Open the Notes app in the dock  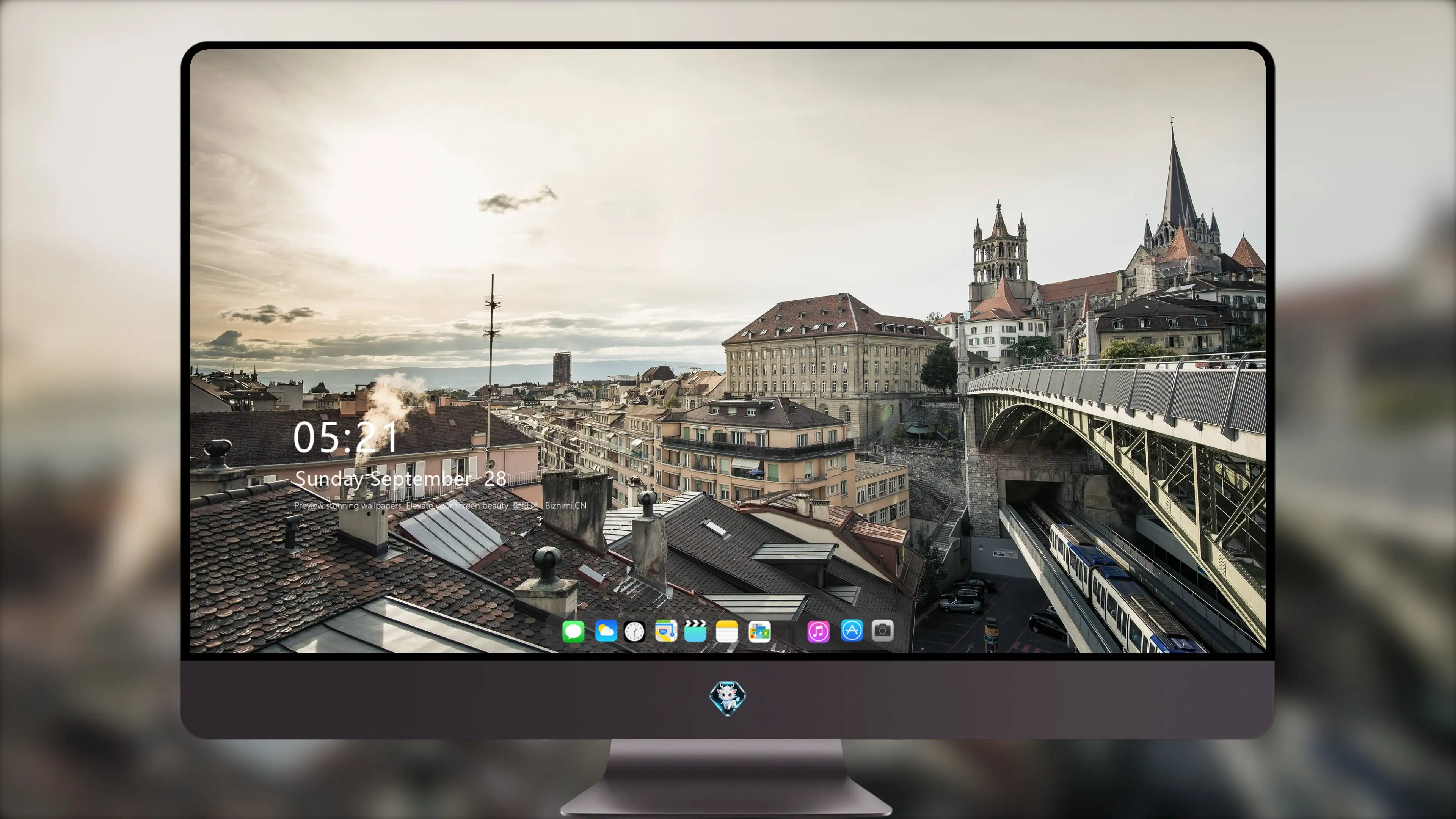tap(727, 631)
